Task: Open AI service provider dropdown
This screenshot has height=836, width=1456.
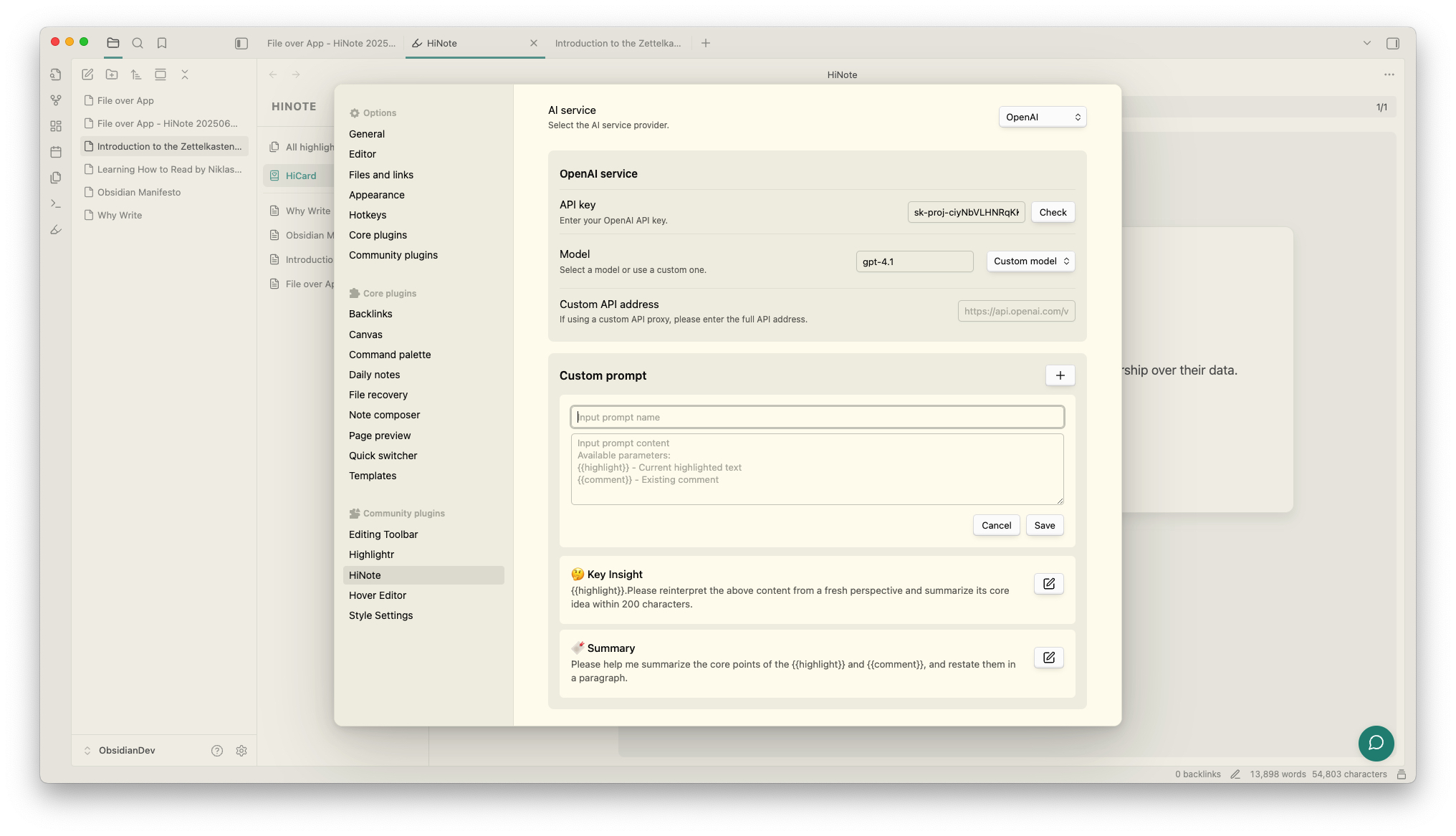Action: click(x=1043, y=117)
